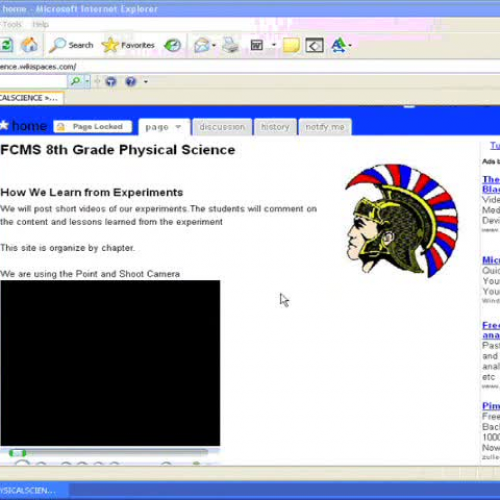This screenshot has width=500, height=500.
Task: Switch to the notify me tab
Action: pos(325,127)
